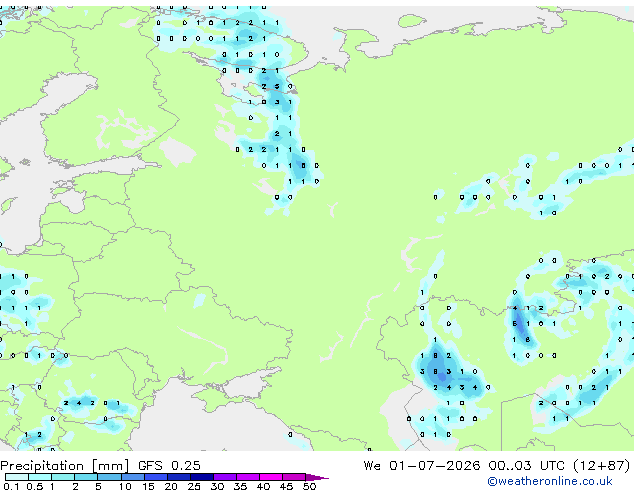The width and height of the screenshot is (634, 490).
Task: Click the legend value '45'
Action: 286,486
